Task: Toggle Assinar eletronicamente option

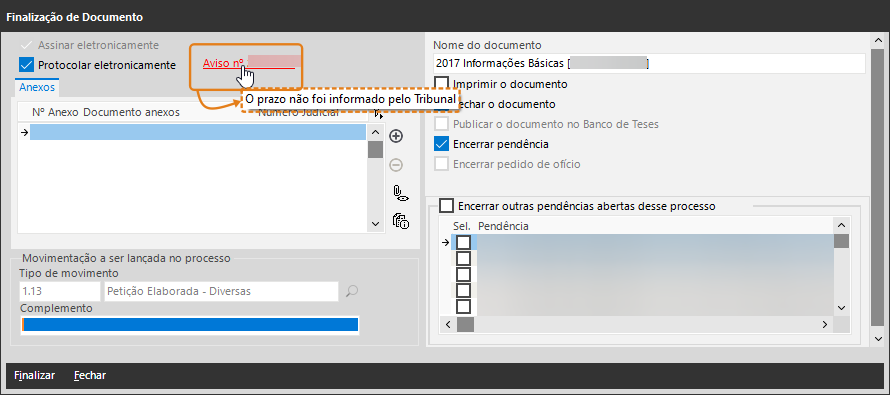Action: 89,45
